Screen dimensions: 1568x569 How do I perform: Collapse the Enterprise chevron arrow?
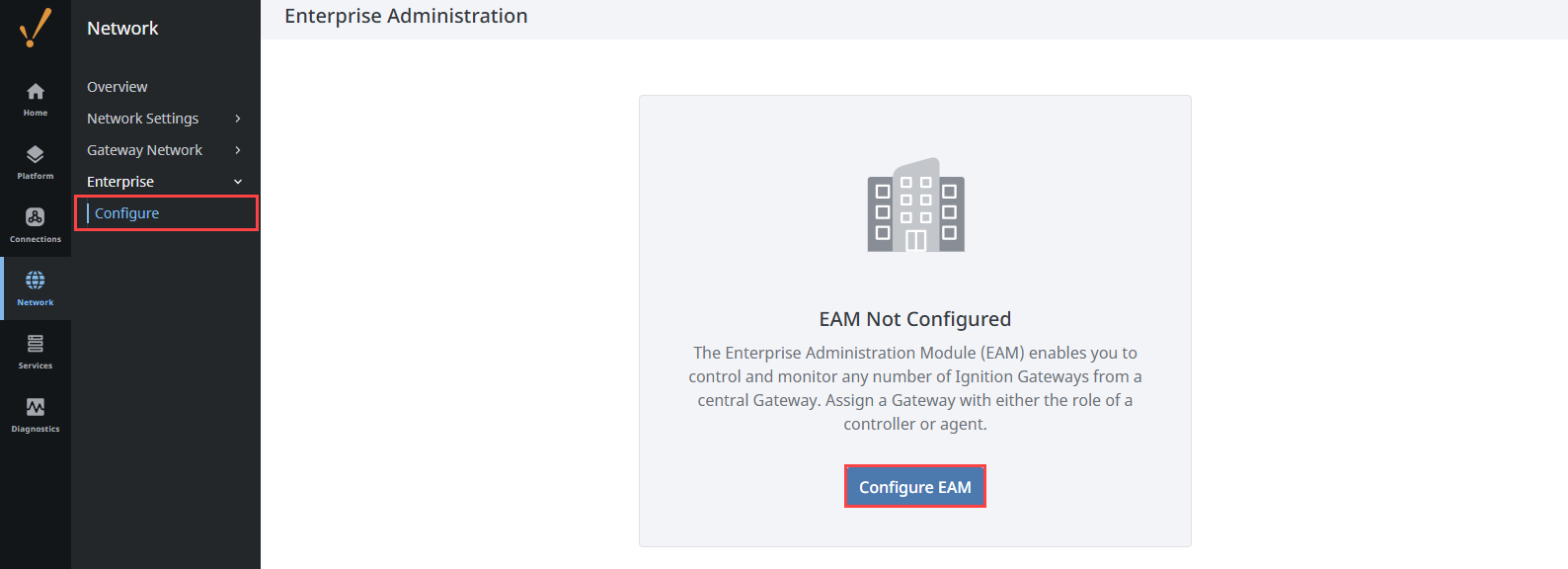(238, 182)
